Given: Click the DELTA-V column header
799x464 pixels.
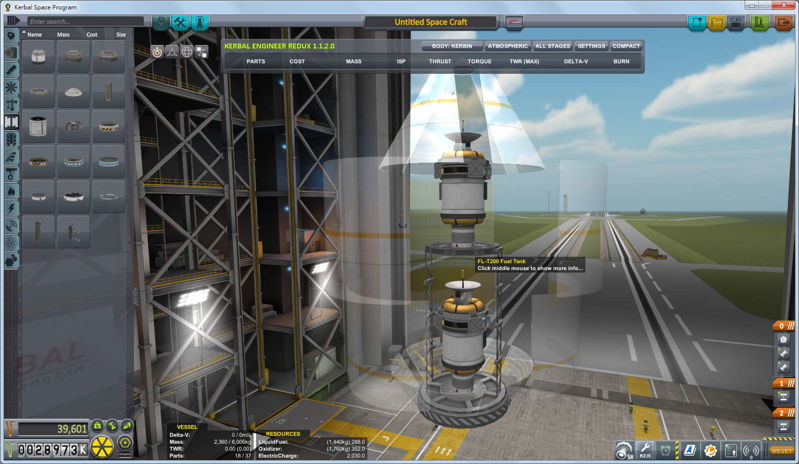Looking at the screenshot, I should 576,61.
